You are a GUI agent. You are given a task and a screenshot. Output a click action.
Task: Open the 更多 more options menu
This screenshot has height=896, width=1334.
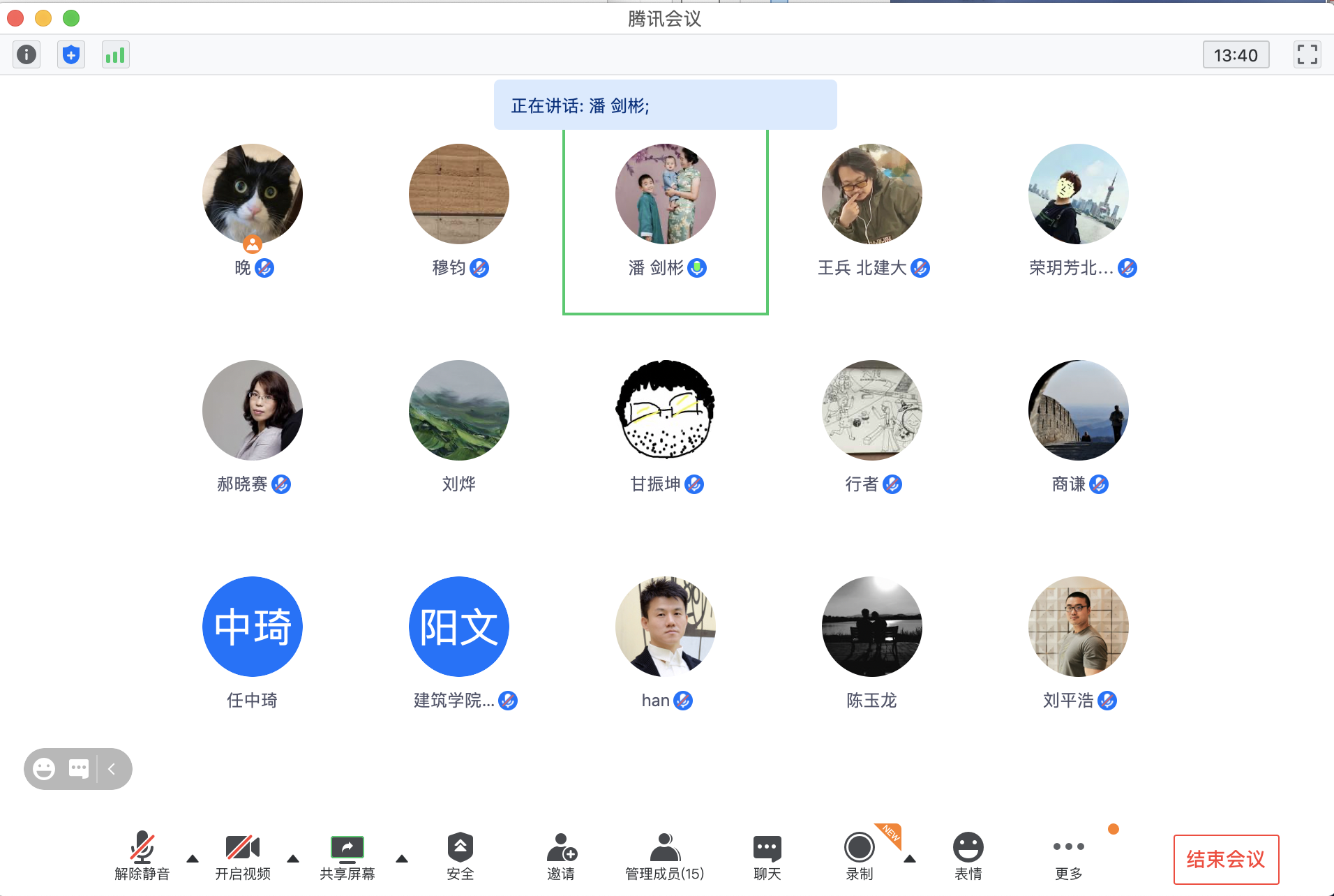coord(1068,856)
